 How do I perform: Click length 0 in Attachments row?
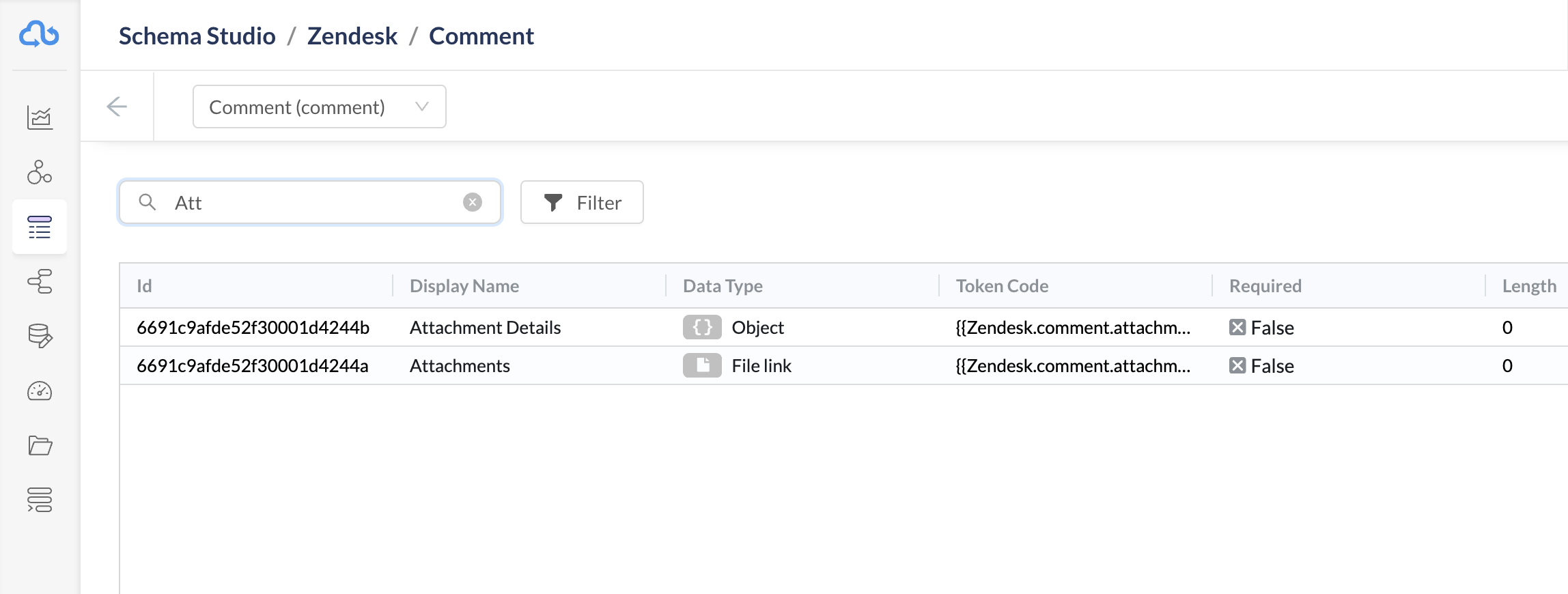(x=1507, y=366)
